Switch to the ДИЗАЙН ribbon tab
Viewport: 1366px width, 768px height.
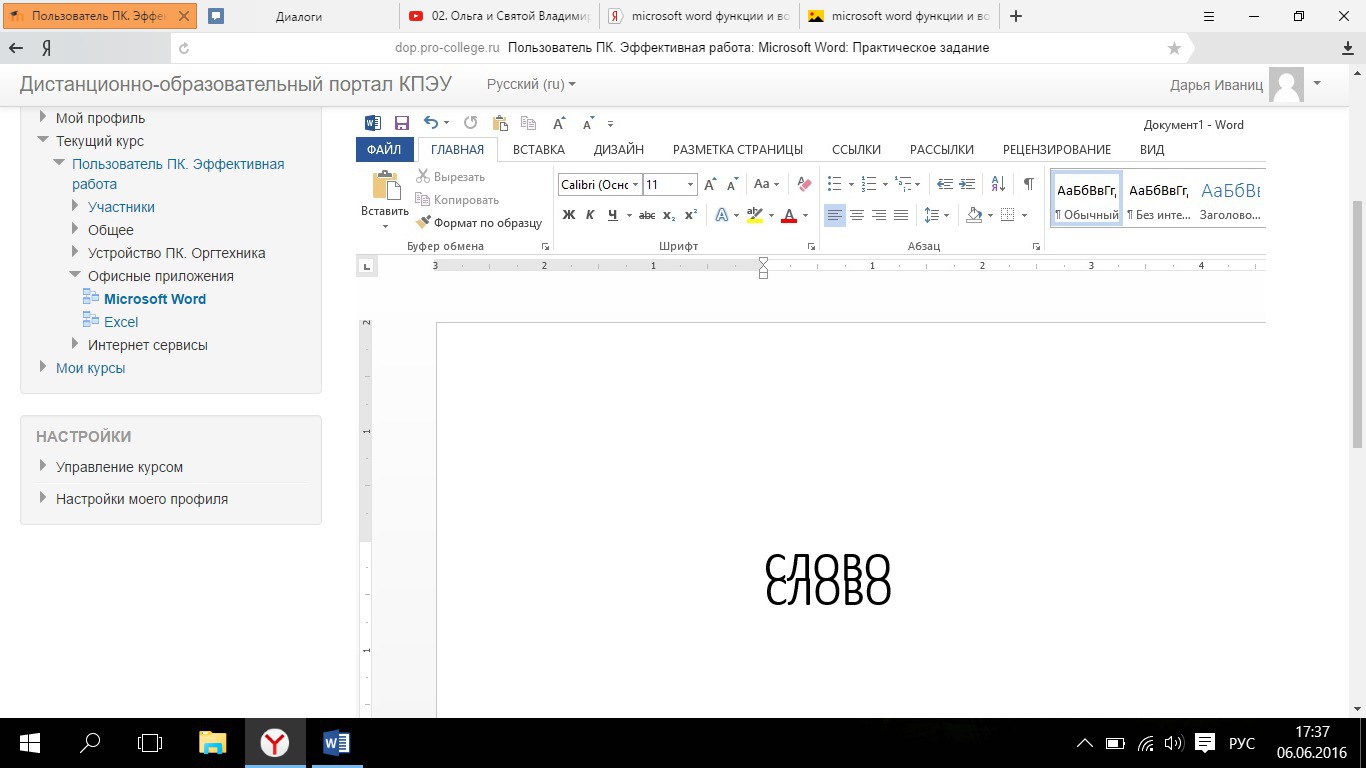pyautogui.click(x=619, y=150)
